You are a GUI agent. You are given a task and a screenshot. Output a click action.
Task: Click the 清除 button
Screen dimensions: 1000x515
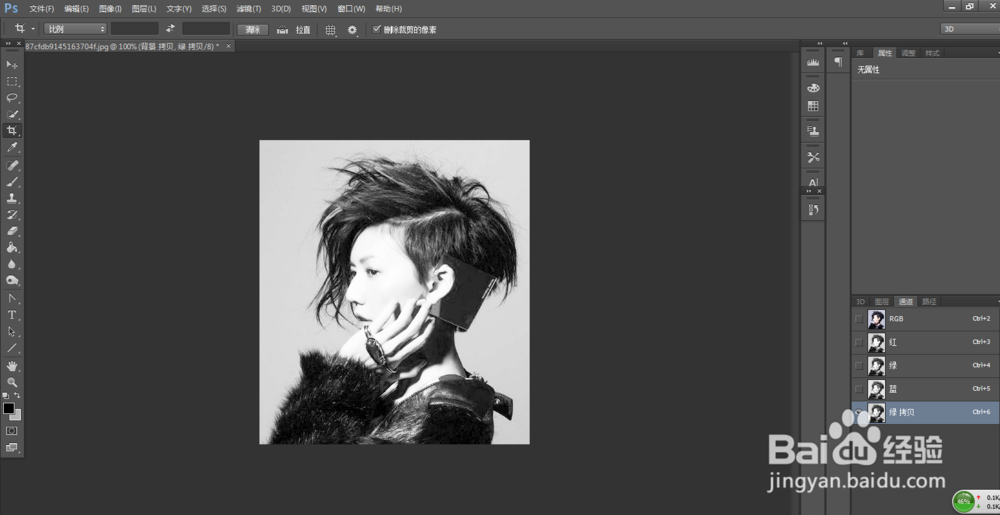[253, 29]
